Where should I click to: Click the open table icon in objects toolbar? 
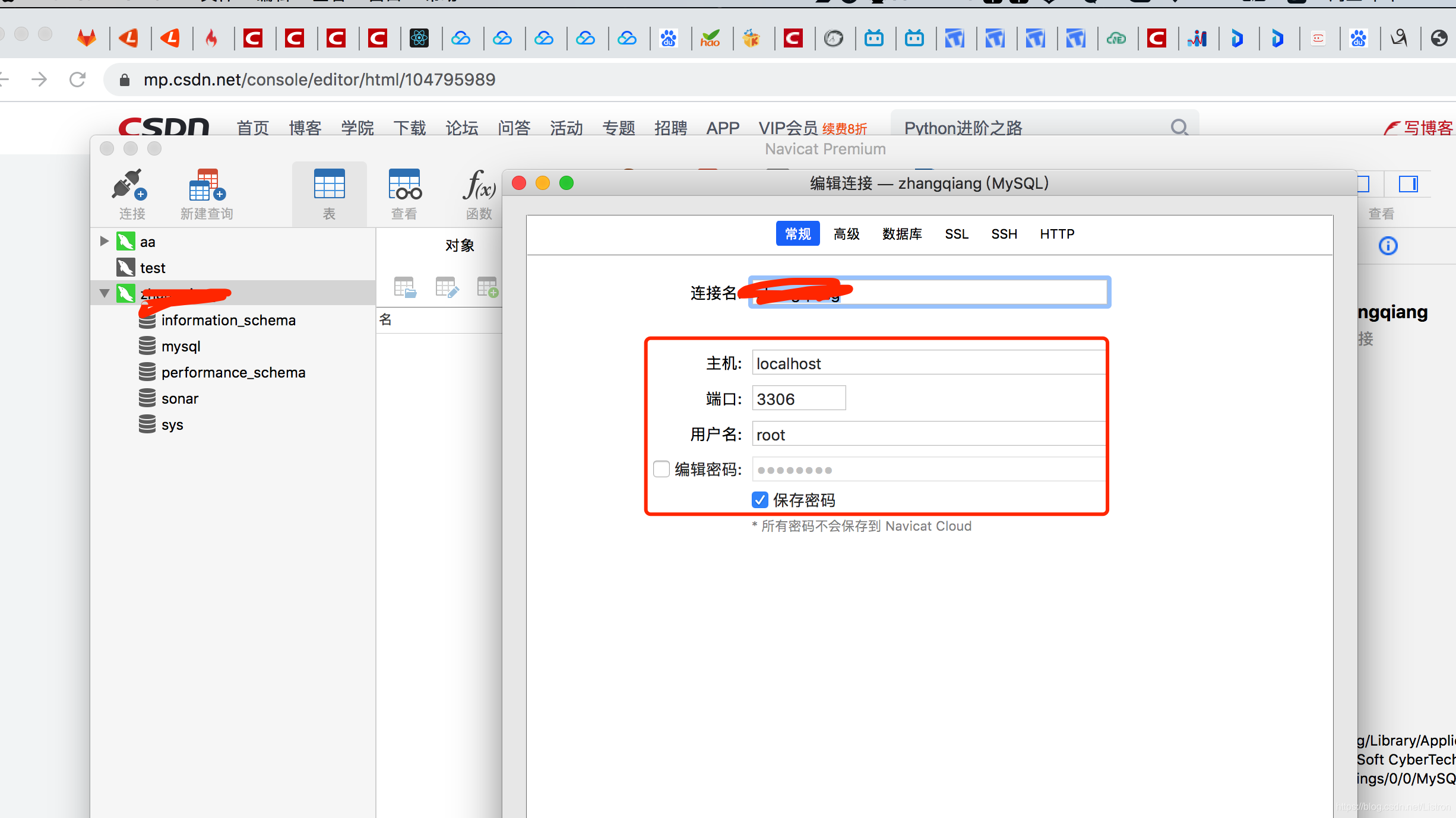(x=405, y=287)
